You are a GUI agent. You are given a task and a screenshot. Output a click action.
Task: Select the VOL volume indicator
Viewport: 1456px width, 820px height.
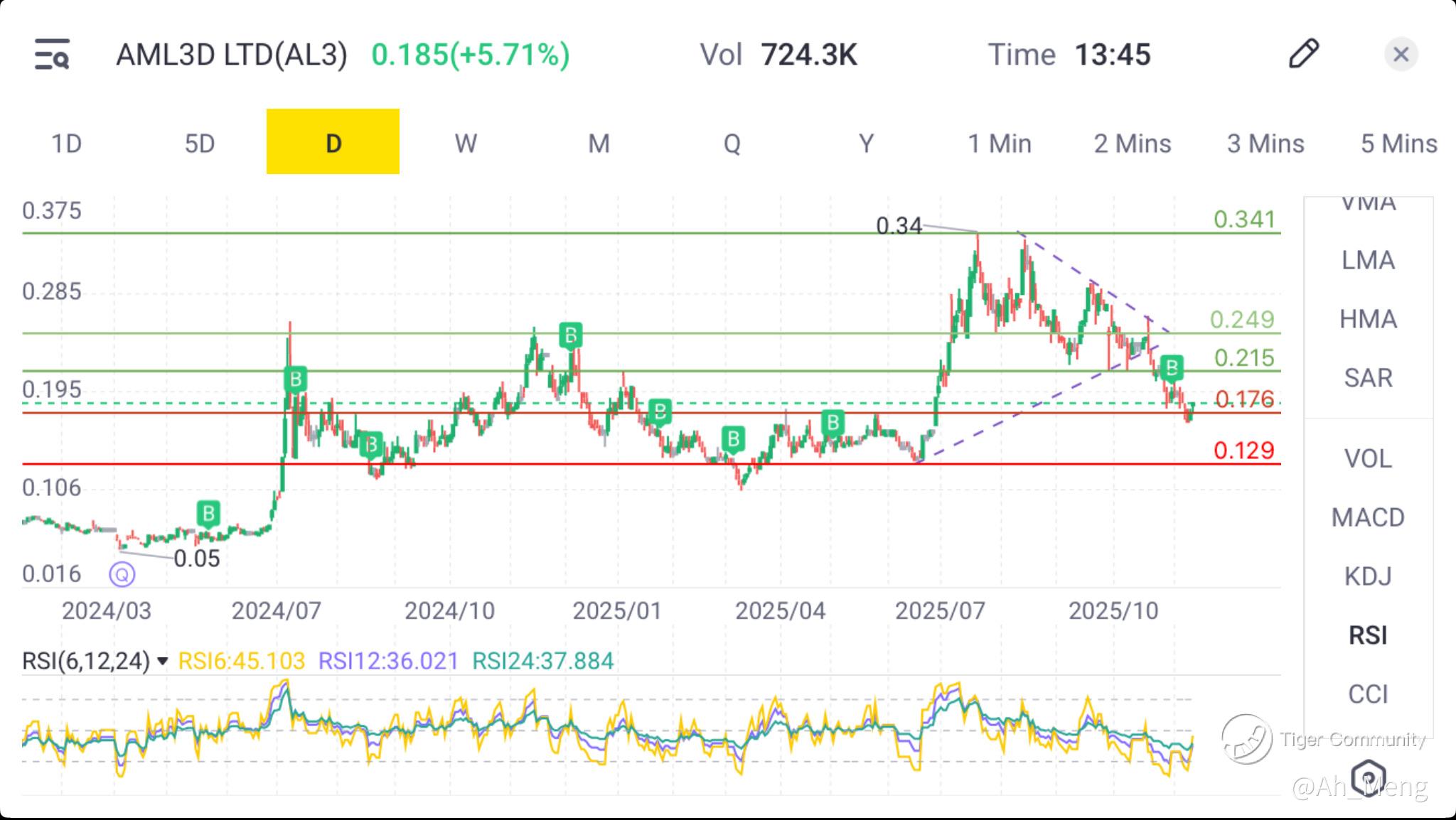click(x=1367, y=459)
